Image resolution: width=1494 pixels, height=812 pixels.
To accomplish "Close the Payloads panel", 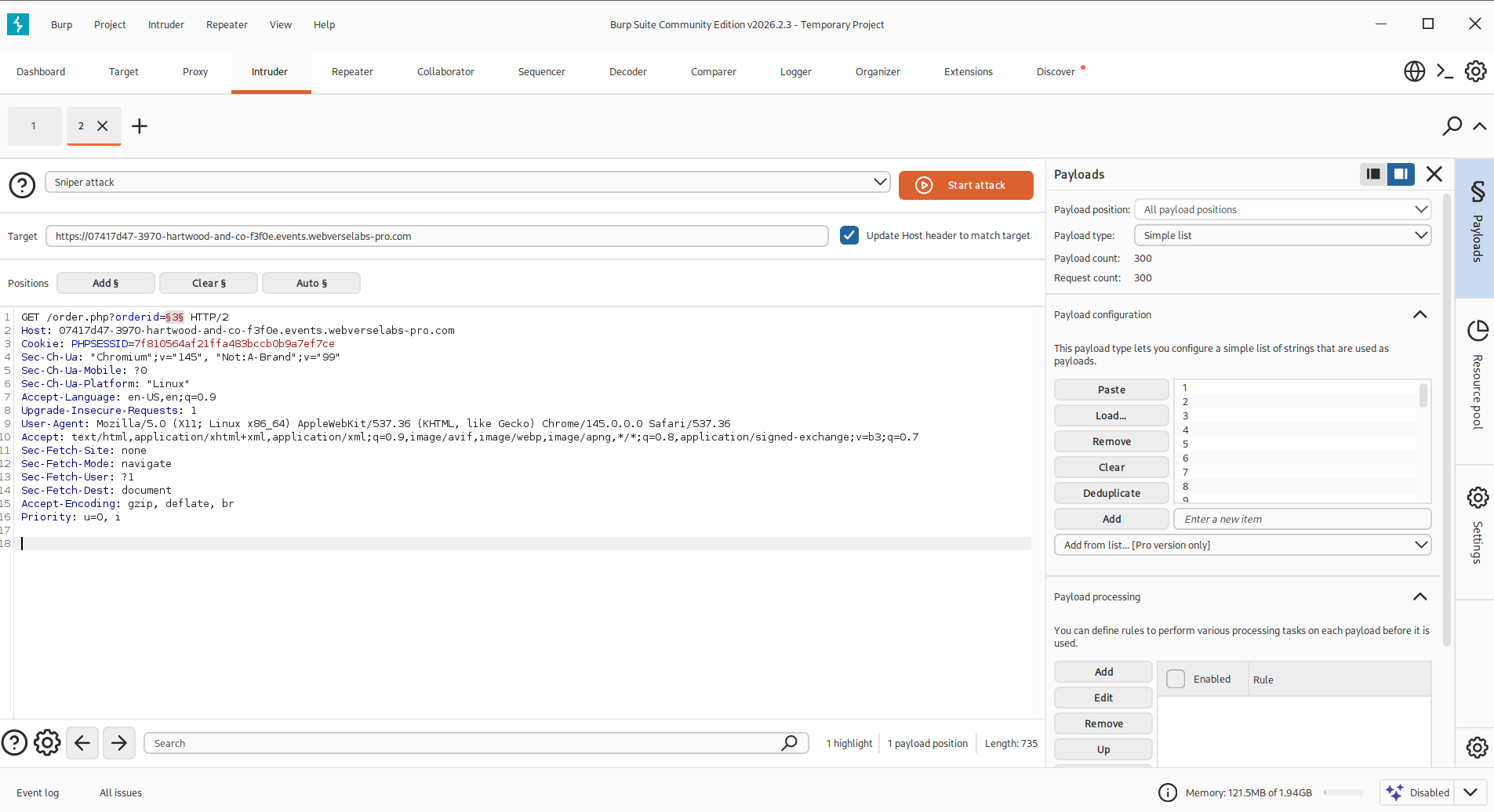I will tap(1434, 174).
